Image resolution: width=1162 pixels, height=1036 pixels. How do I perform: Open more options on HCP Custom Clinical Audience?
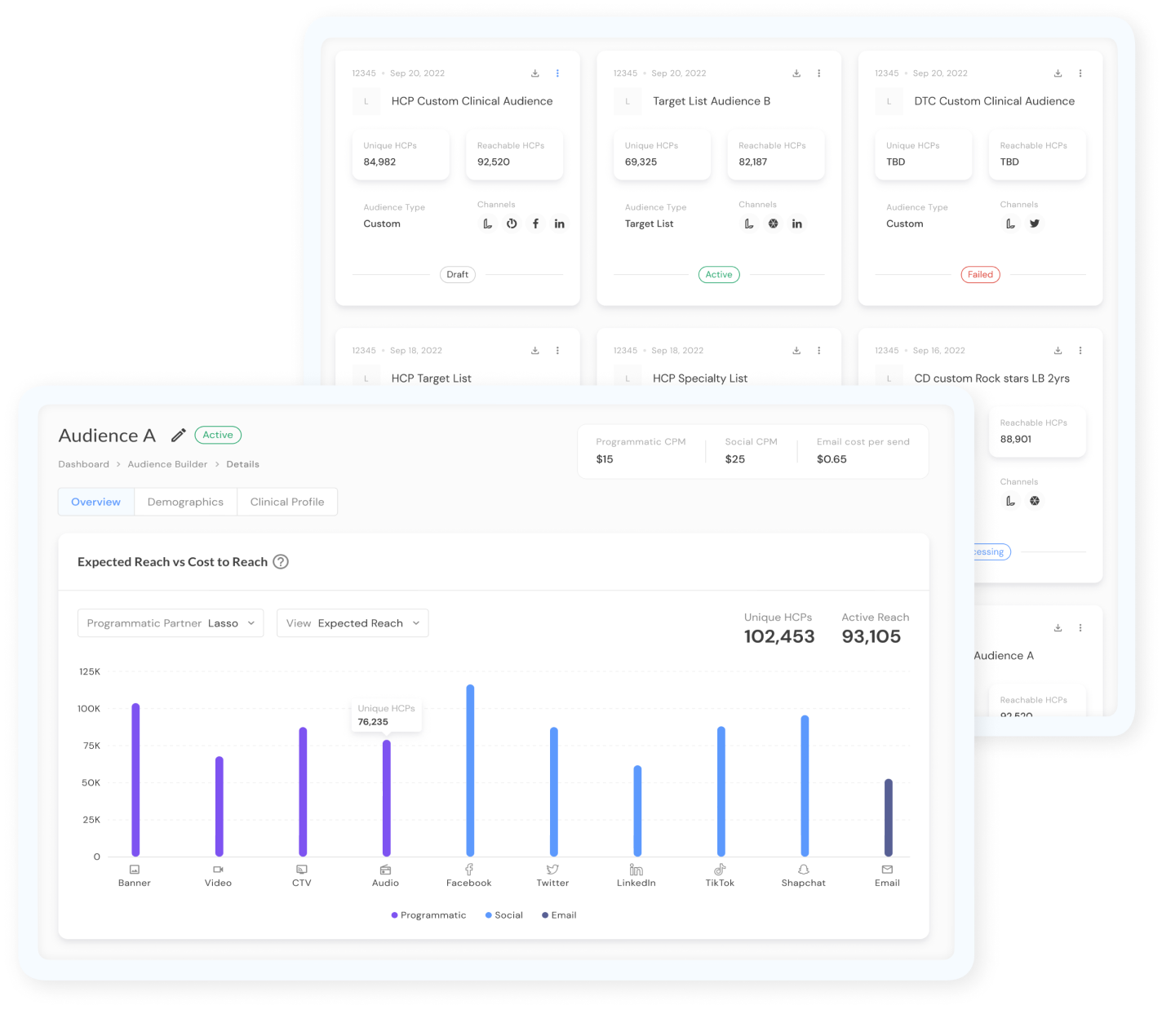558,73
